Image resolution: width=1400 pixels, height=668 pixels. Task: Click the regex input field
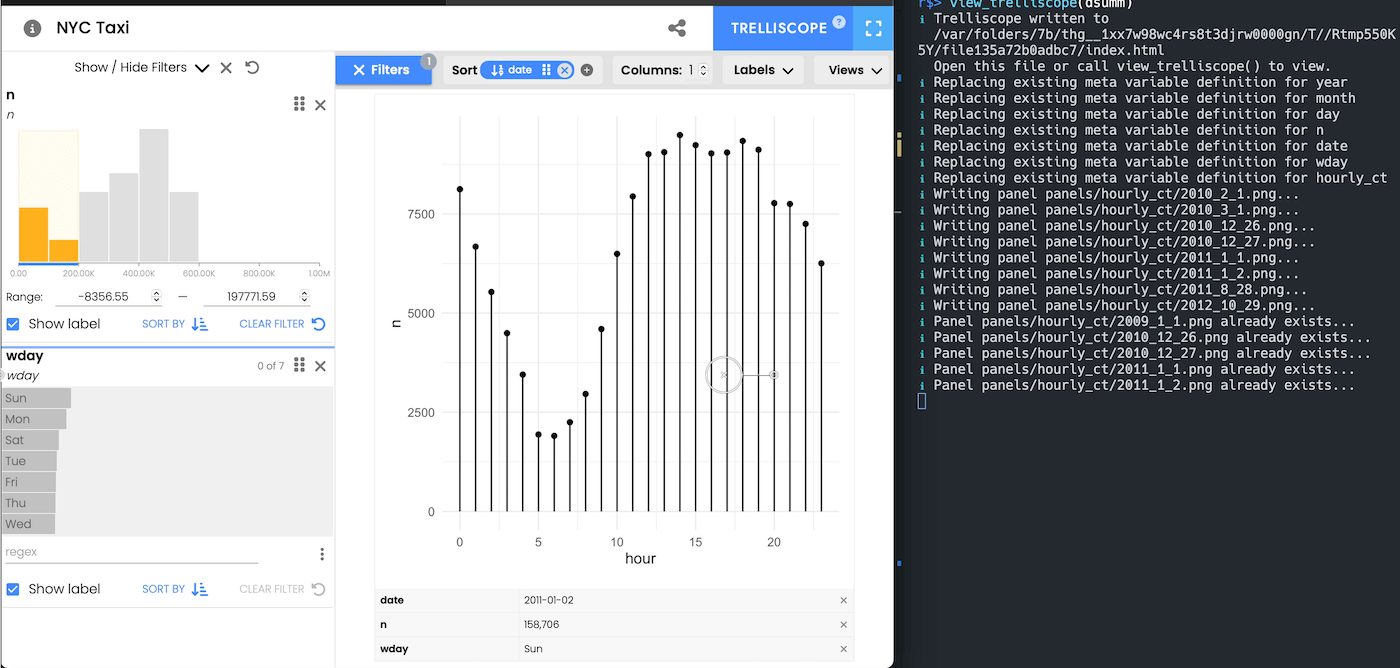pos(130,552)
